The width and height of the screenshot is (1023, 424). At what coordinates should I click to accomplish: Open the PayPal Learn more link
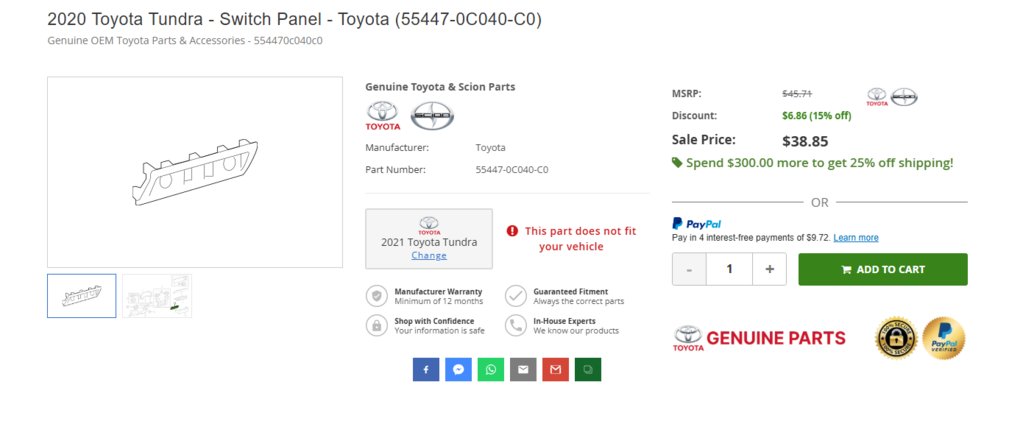(856, 237)
